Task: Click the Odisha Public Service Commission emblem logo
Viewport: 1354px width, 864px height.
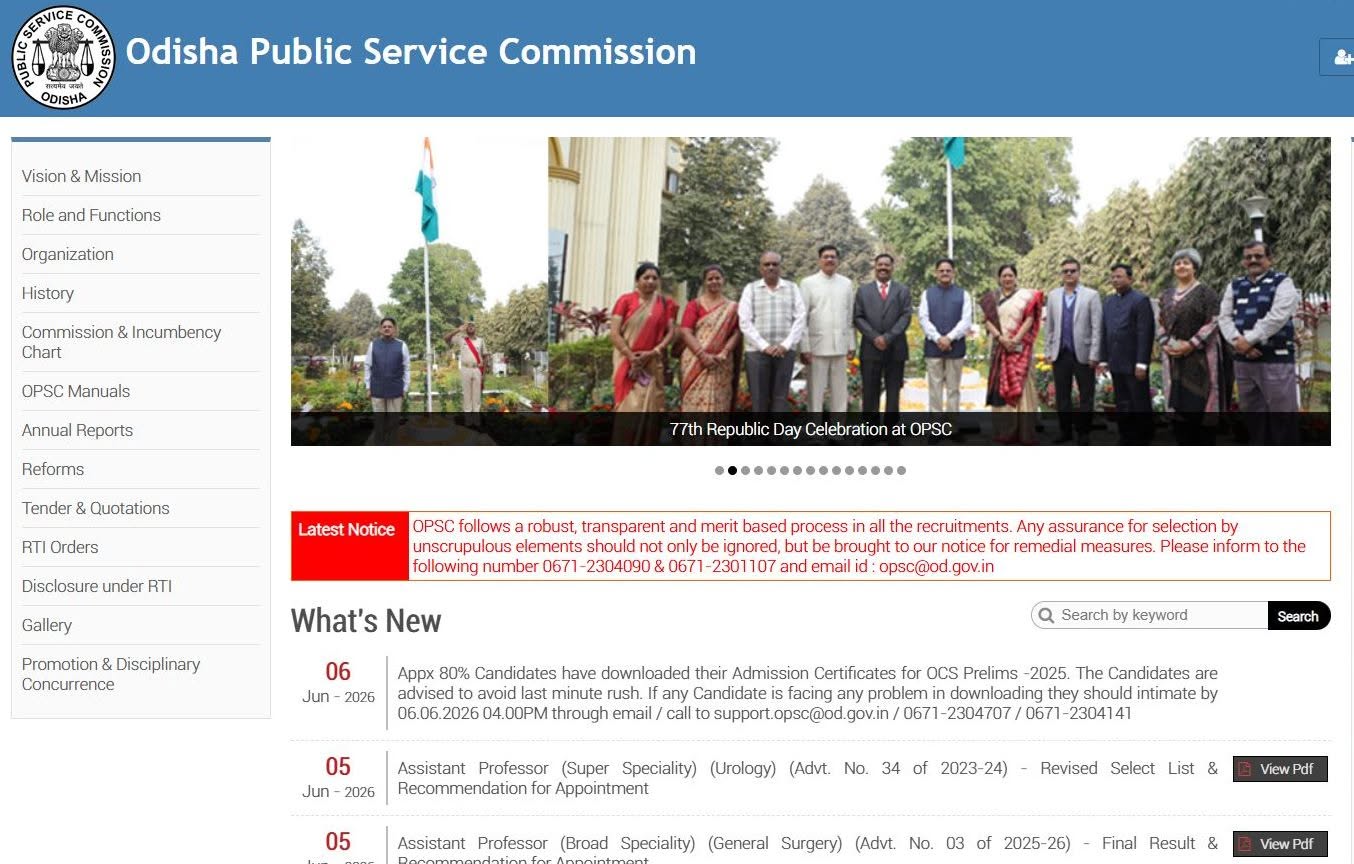Action: (x=64, y=57)
